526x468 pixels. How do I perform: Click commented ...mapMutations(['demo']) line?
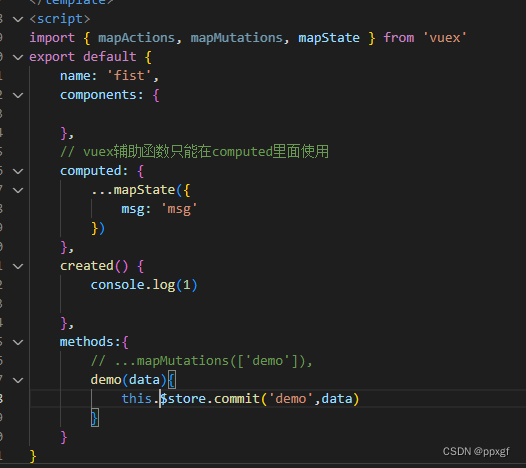202,361
